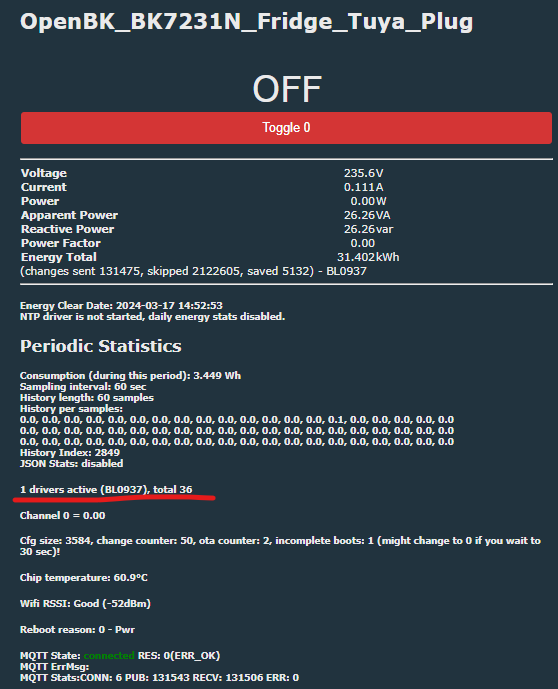Click the BL0937 changes sent summary line
The height and width of the screenshot is (689, 558).
point(193,271)
